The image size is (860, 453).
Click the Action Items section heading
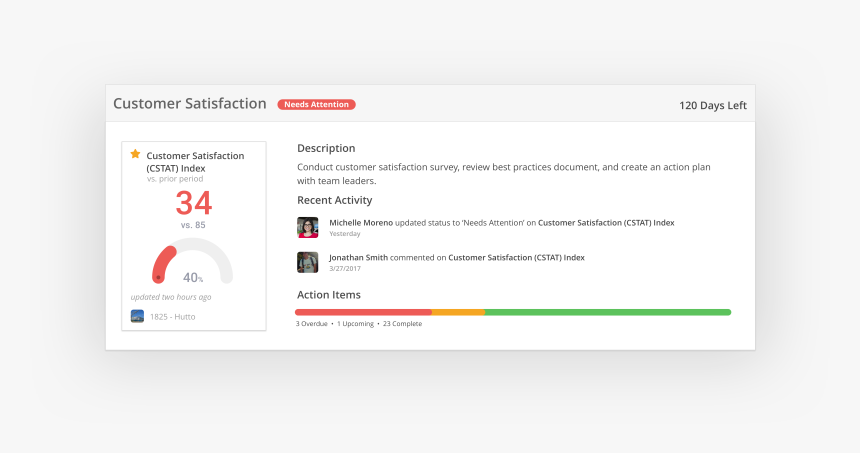pos(329,295)
